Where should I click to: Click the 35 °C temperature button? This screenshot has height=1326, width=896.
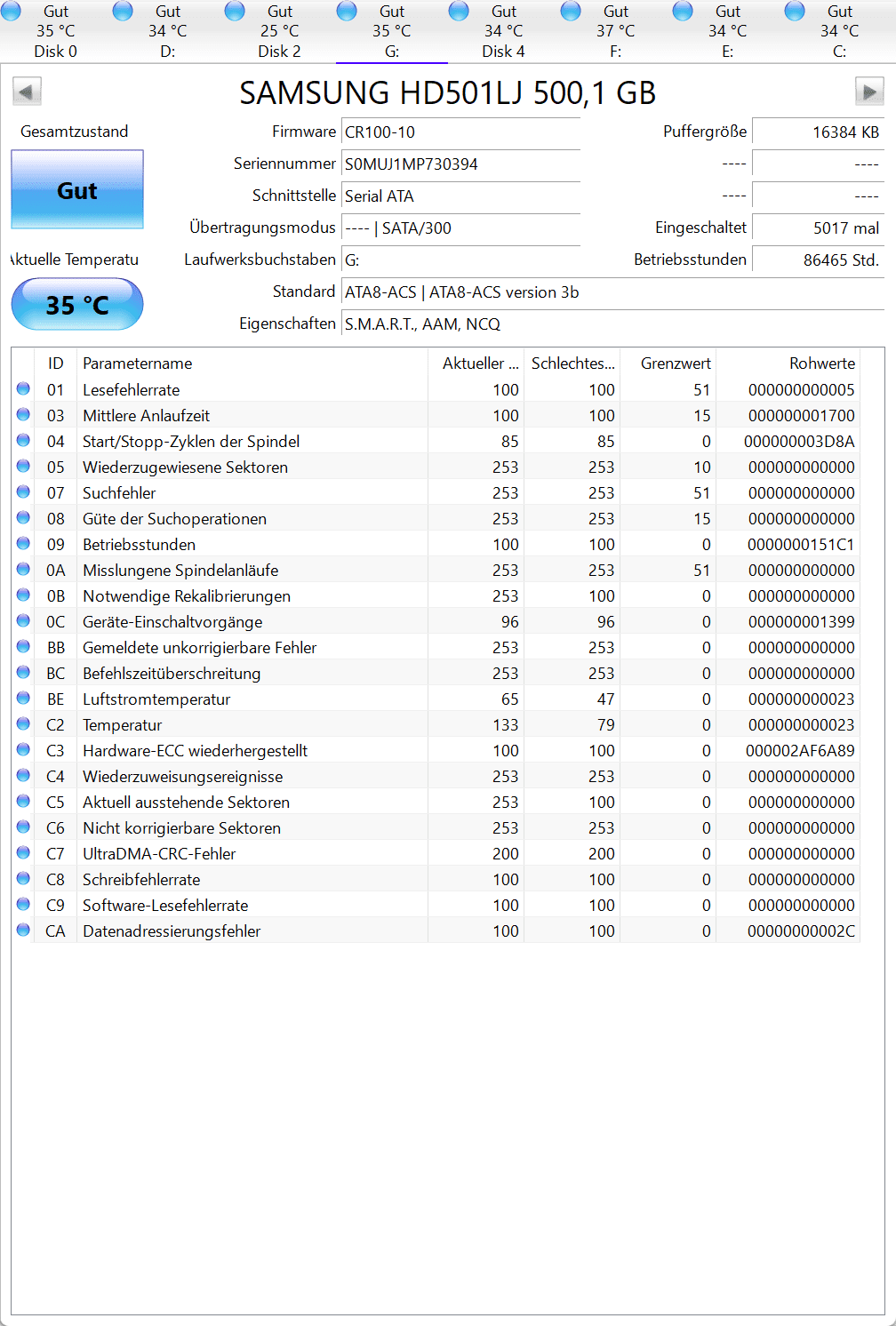pos(77,305)
